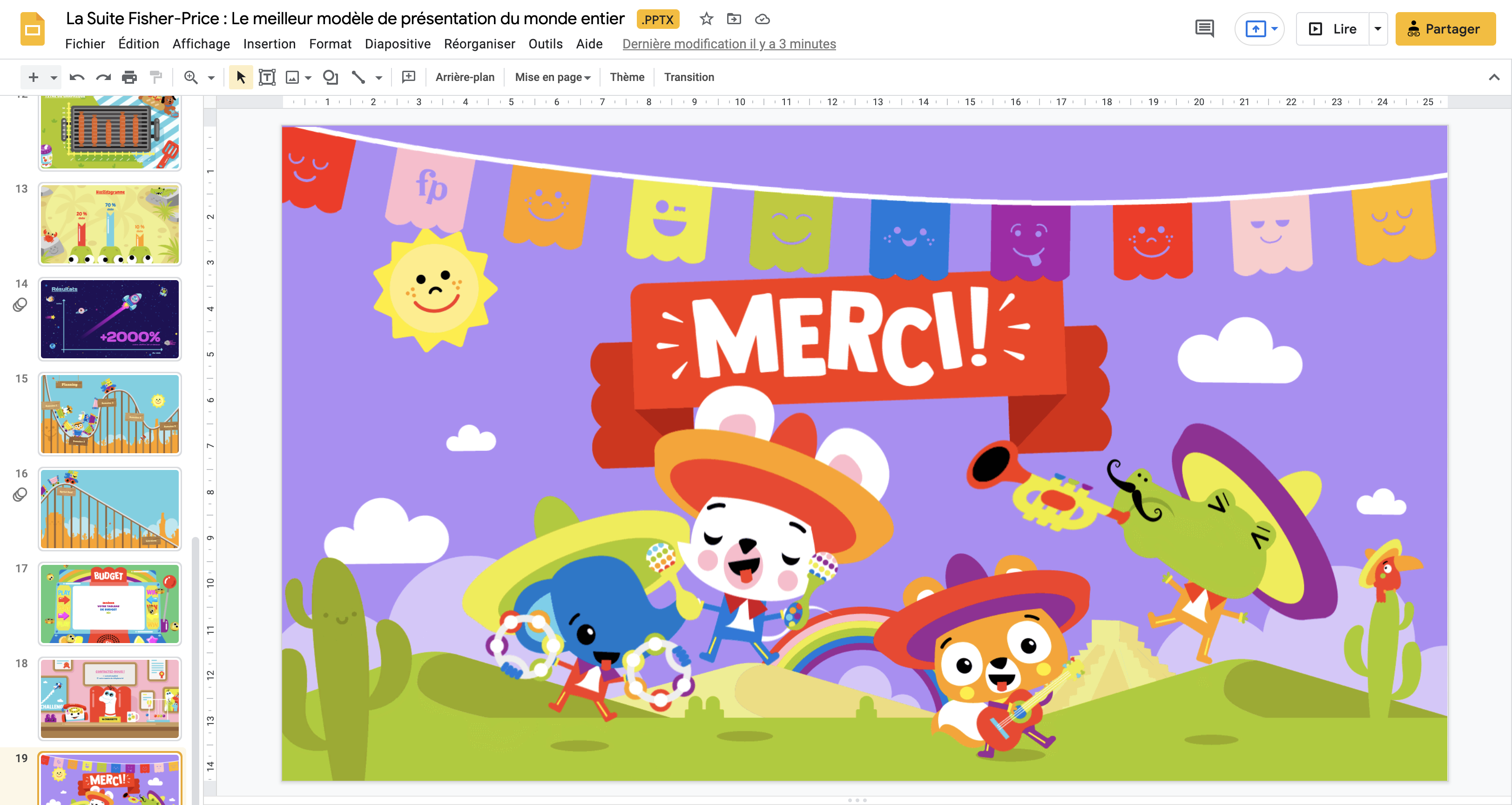Open the move to folder icon

(734, 19)
